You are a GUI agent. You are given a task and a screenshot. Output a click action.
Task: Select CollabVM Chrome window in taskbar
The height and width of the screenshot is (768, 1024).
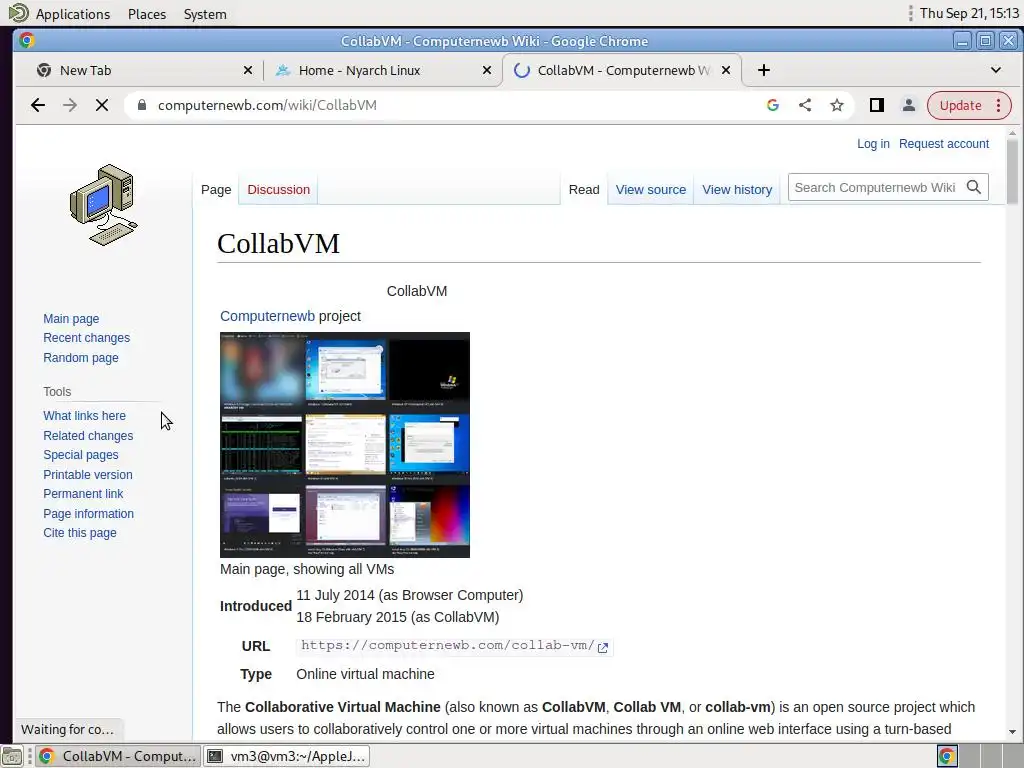click(x=118, y=756)
